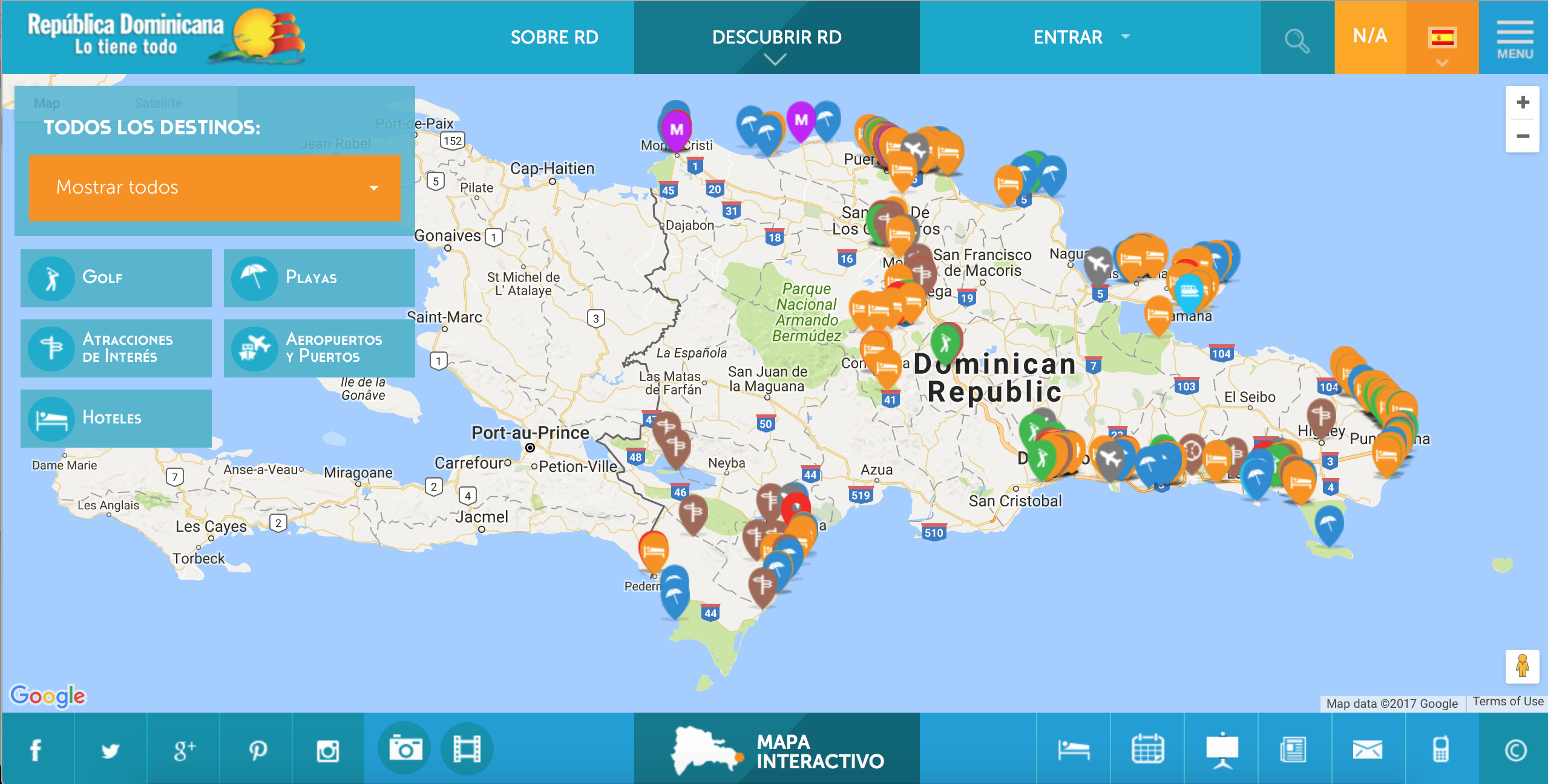Click the bed hotels icon in footer
1548x784 pixels.
(x=1074, y=750)
